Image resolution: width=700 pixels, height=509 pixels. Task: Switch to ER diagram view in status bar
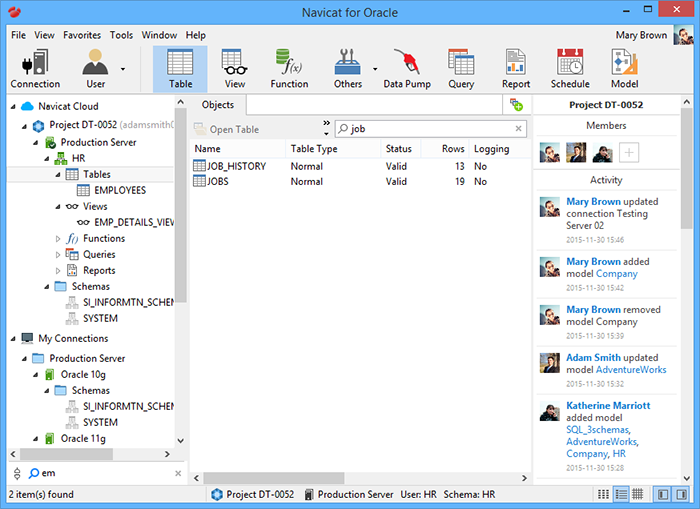click(638, 494)
